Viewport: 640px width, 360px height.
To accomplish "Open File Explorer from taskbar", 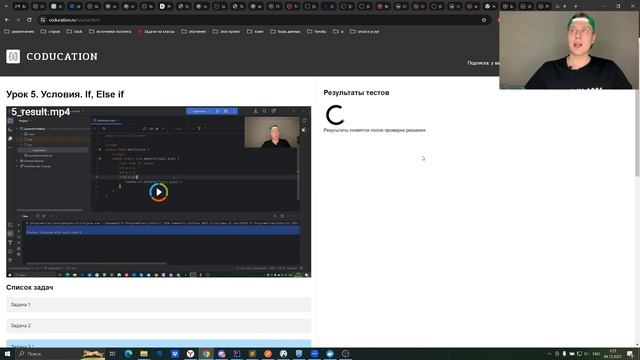I will (x=144, y=354).
